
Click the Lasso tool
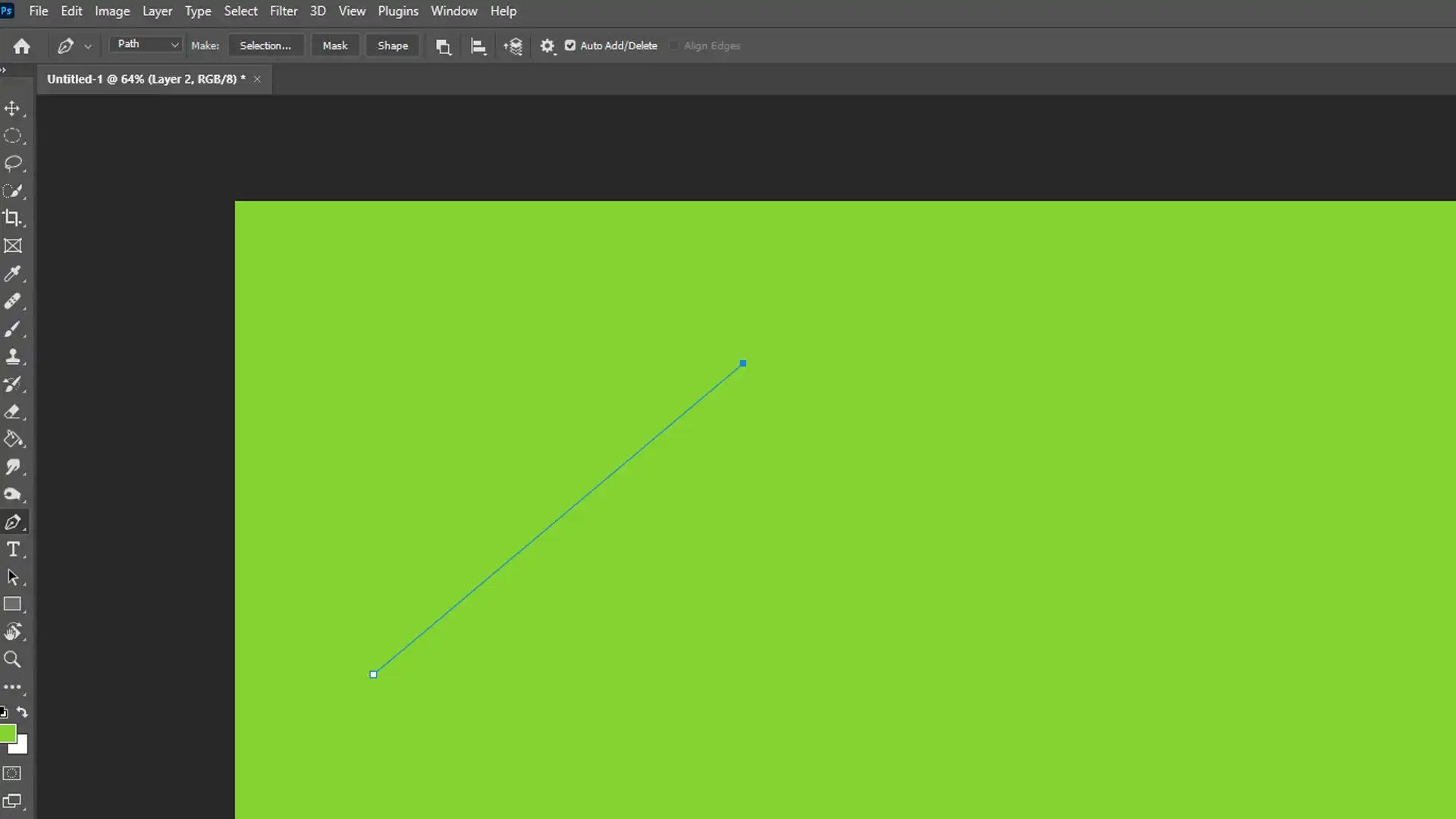(14, 164)
